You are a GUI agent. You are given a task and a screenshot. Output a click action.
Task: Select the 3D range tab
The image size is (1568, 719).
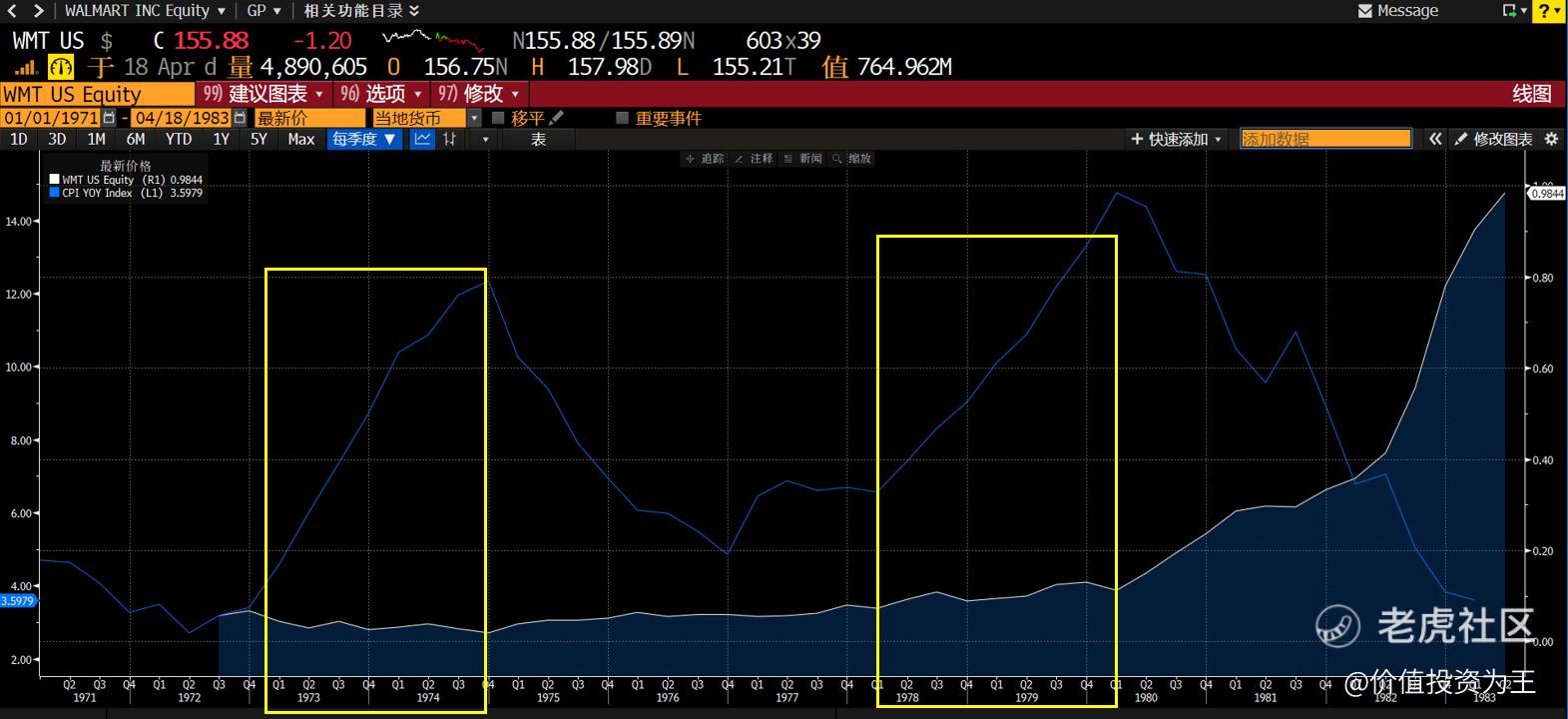click(x=57, y=139)
